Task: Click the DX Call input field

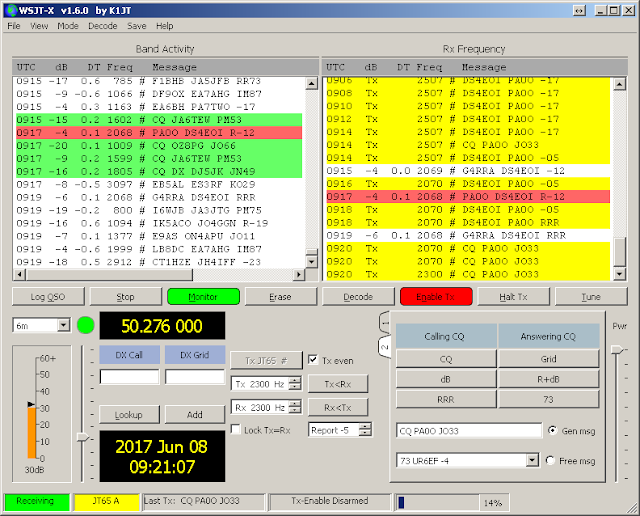Action: pos(129,377)
